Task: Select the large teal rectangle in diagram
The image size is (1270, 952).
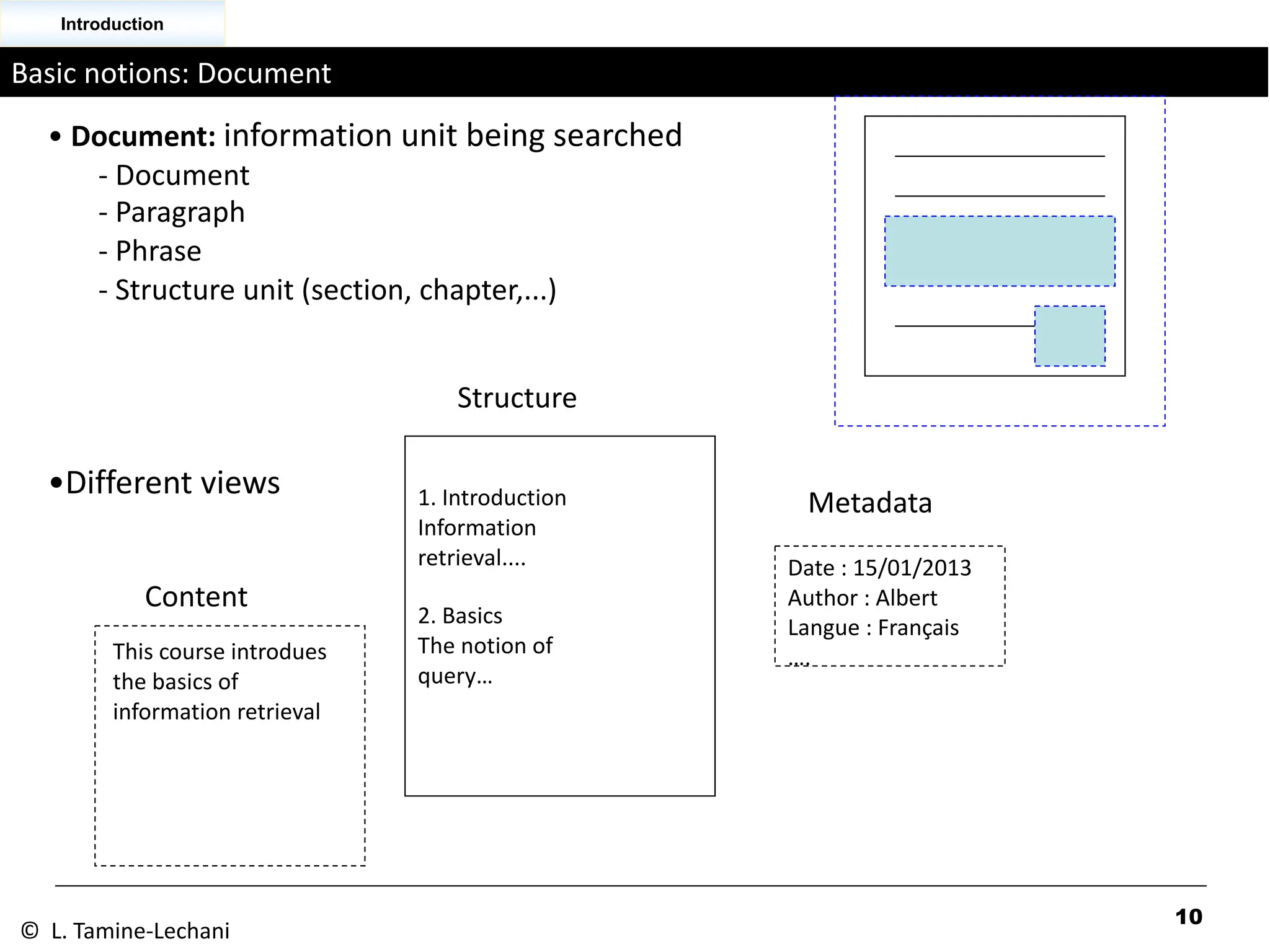Action: [999, 251]
